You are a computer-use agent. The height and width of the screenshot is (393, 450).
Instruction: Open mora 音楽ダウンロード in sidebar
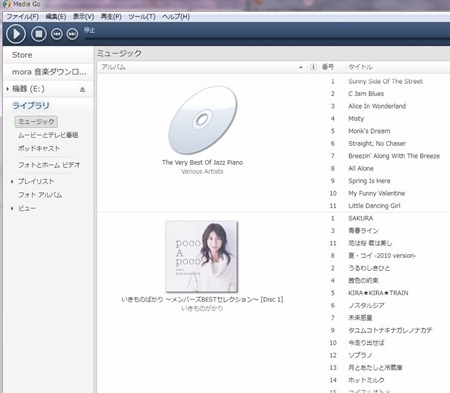(49, 72)
